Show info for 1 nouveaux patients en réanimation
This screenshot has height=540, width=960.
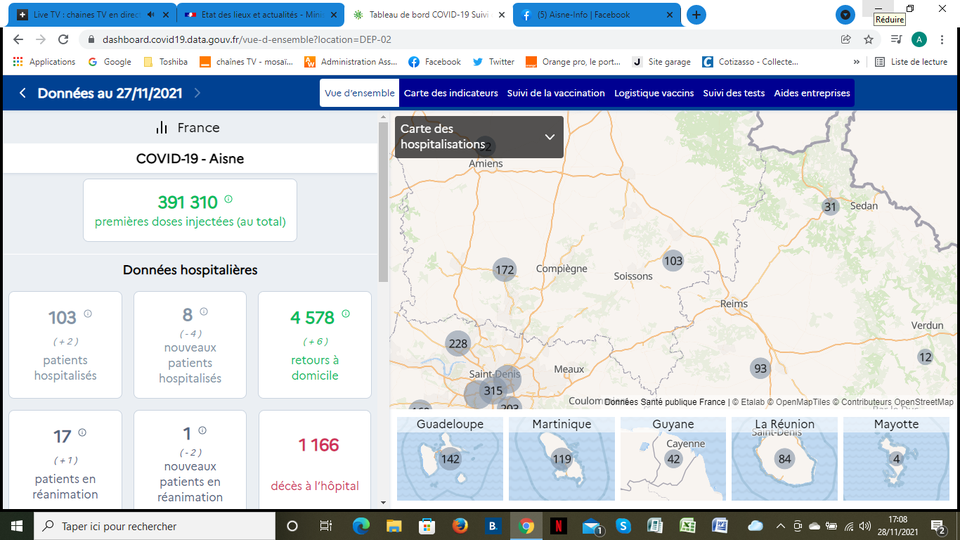(x=203, y=430)
